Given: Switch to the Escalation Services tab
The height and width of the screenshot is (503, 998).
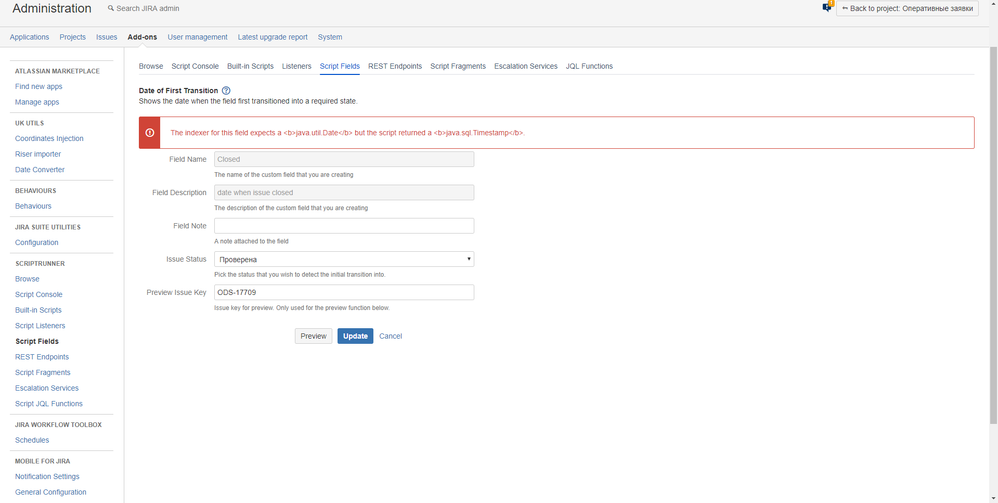Looking at the screenshot, I should click(x=526, y=66).
